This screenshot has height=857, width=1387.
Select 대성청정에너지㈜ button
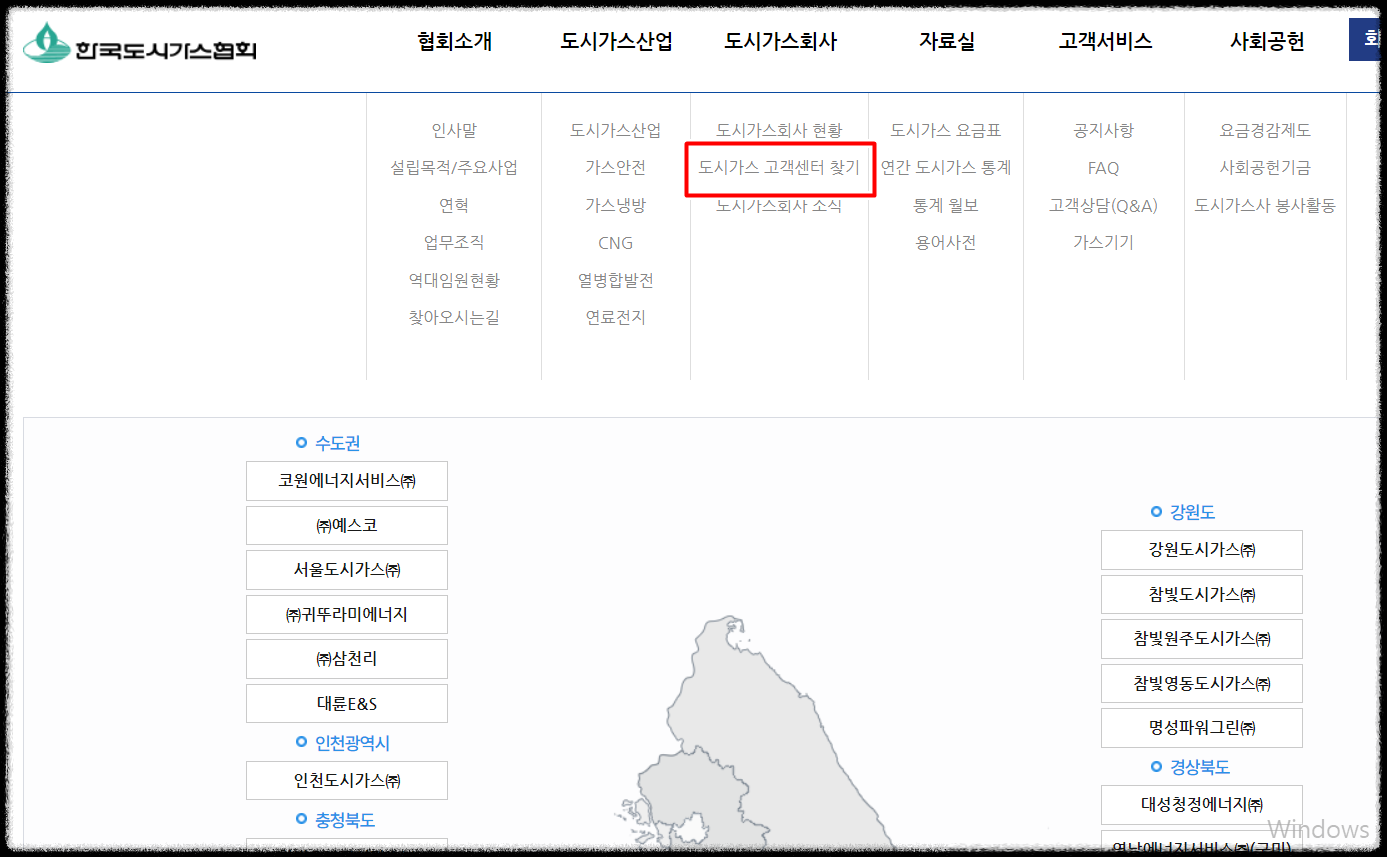pyautogui.click(x=1202, y=804)
